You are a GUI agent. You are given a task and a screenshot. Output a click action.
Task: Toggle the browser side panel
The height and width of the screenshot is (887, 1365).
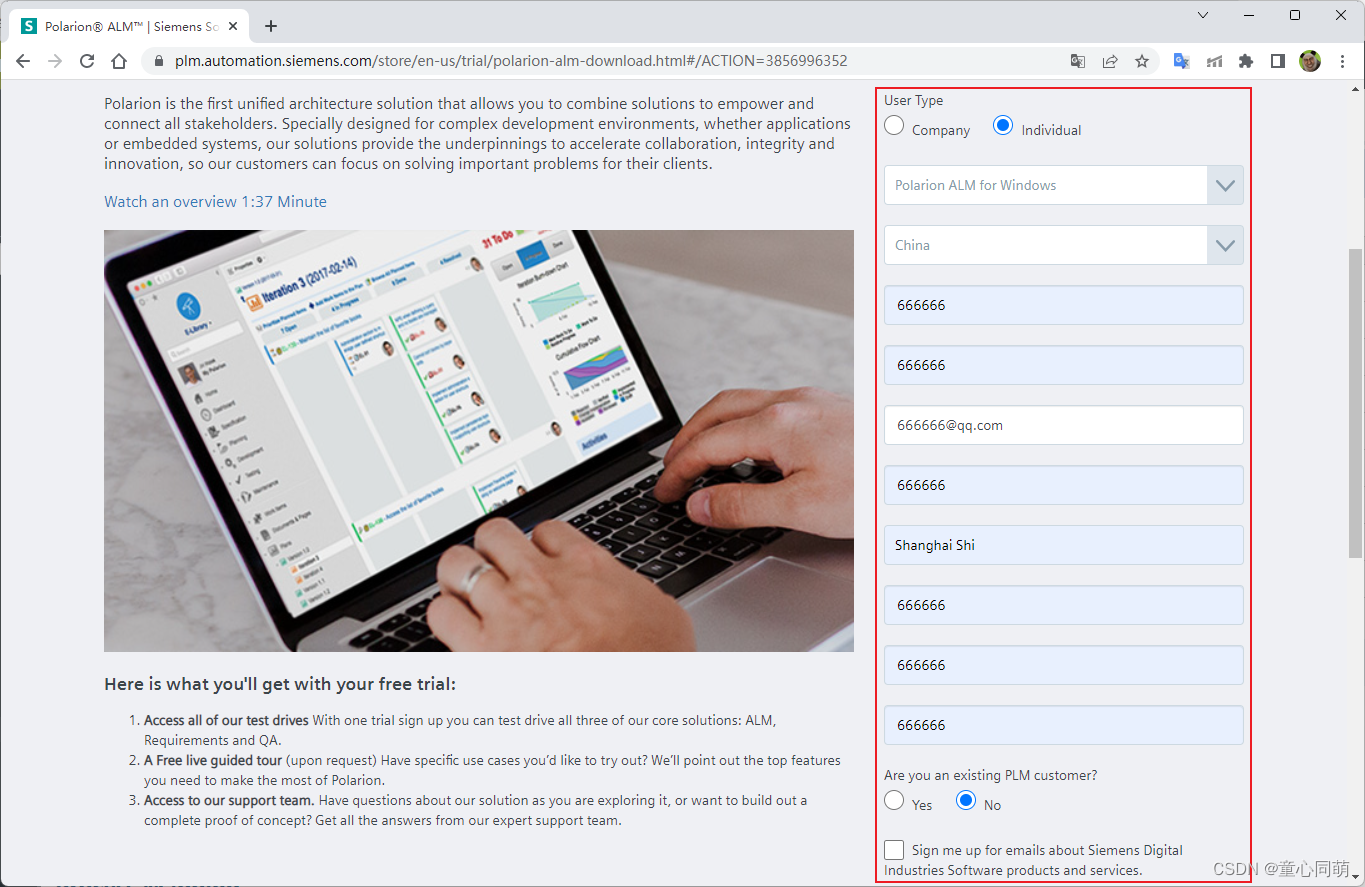tap(1277, 61)
